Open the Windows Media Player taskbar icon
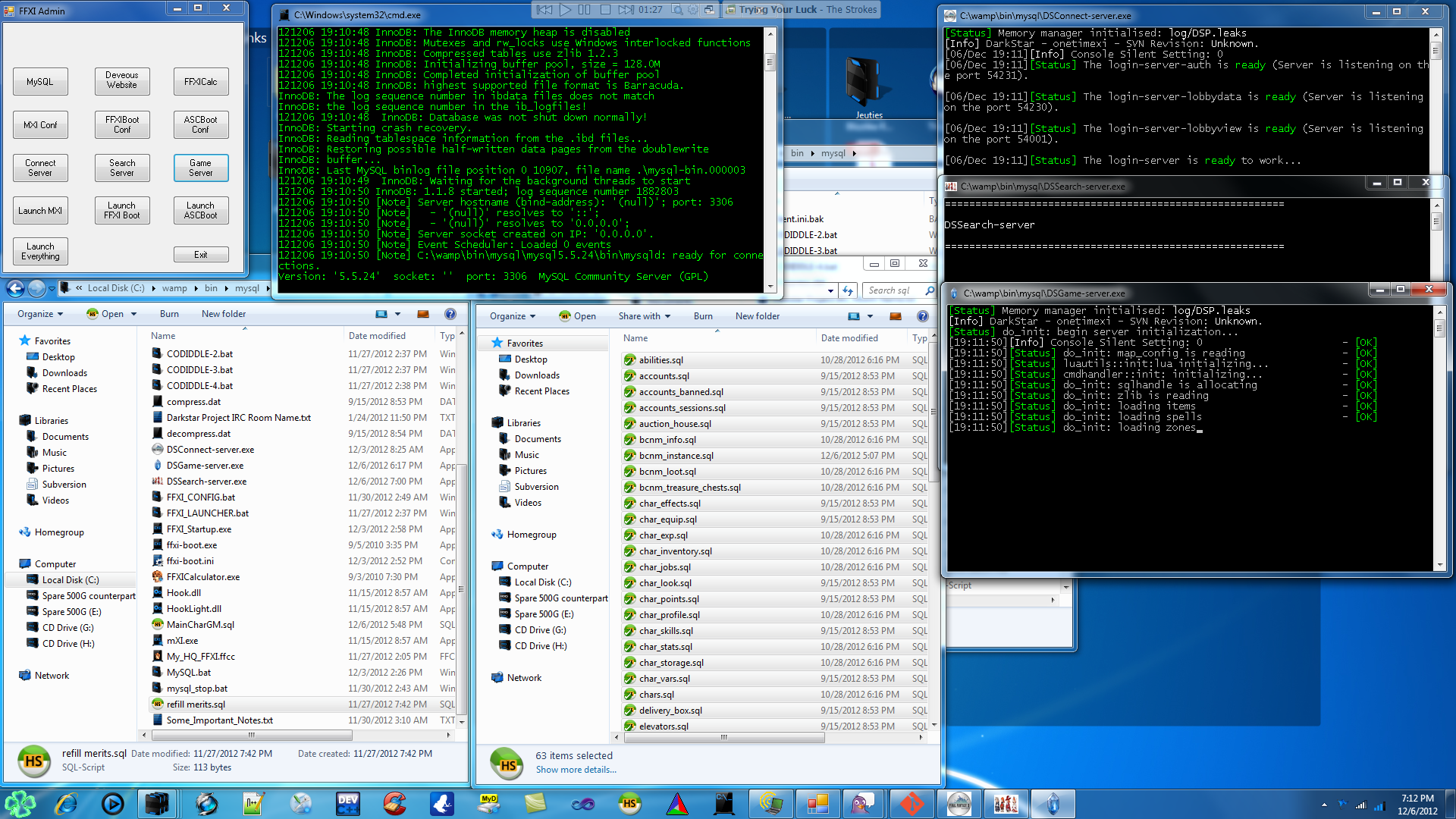The width and height of the screenshot is (1456, 819). 112,803
